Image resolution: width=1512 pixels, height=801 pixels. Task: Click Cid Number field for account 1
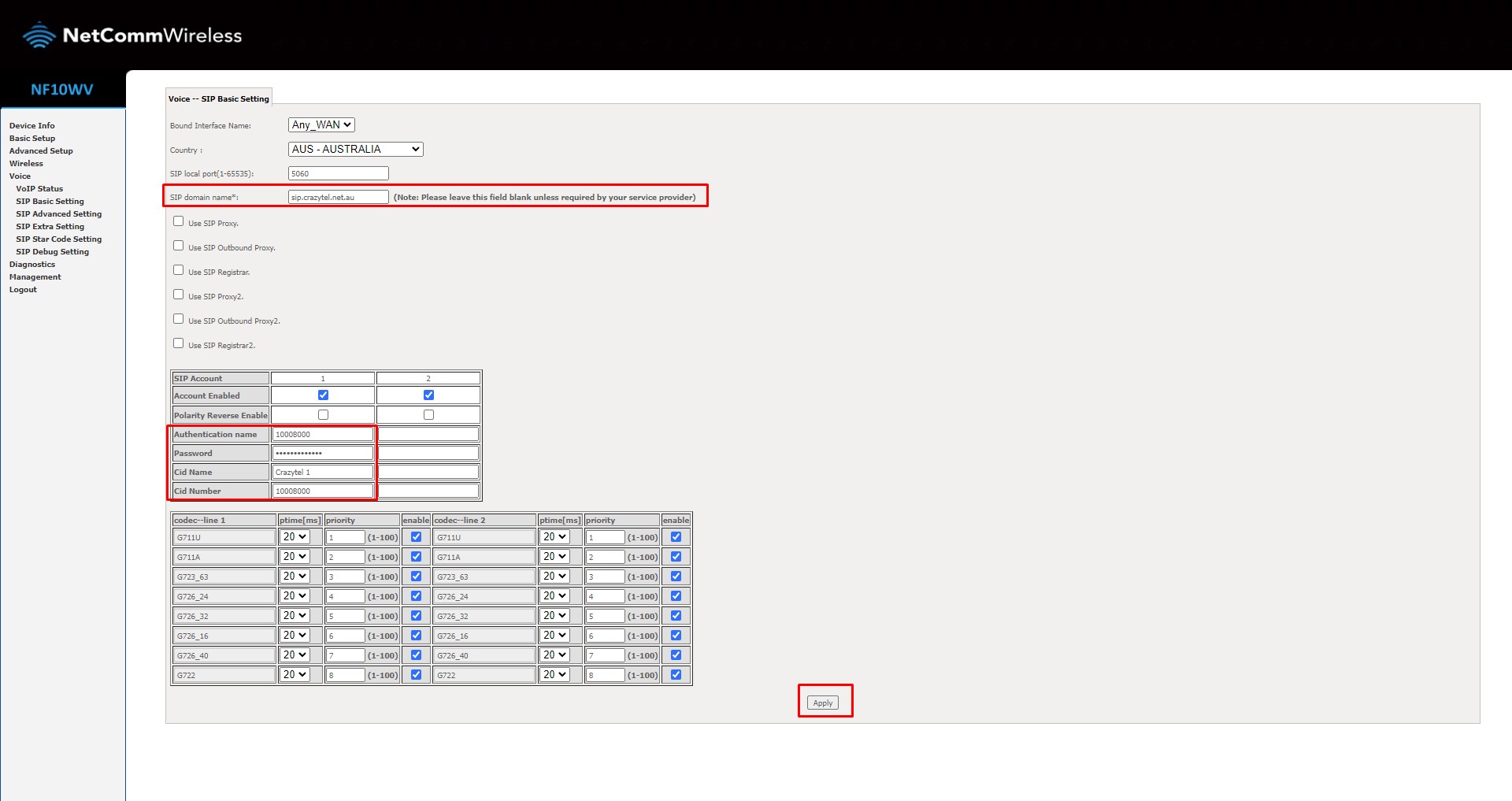[323, 491]
